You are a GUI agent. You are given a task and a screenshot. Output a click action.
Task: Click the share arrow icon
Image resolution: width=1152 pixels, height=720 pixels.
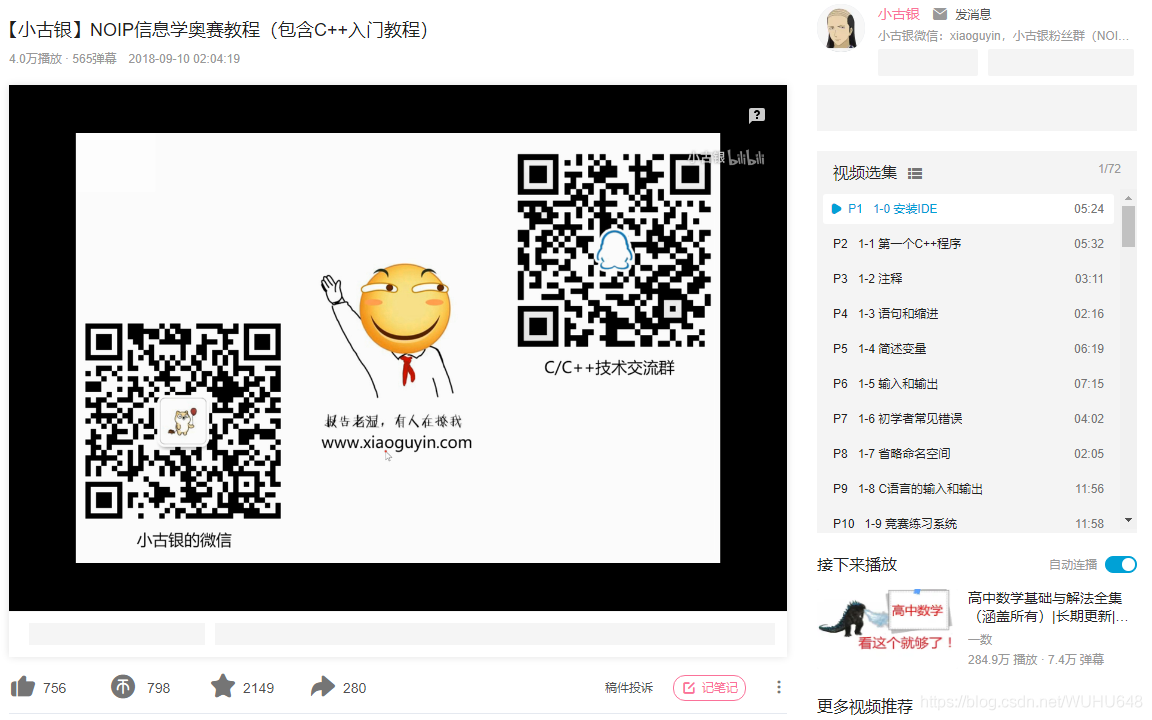coord(323,687)
